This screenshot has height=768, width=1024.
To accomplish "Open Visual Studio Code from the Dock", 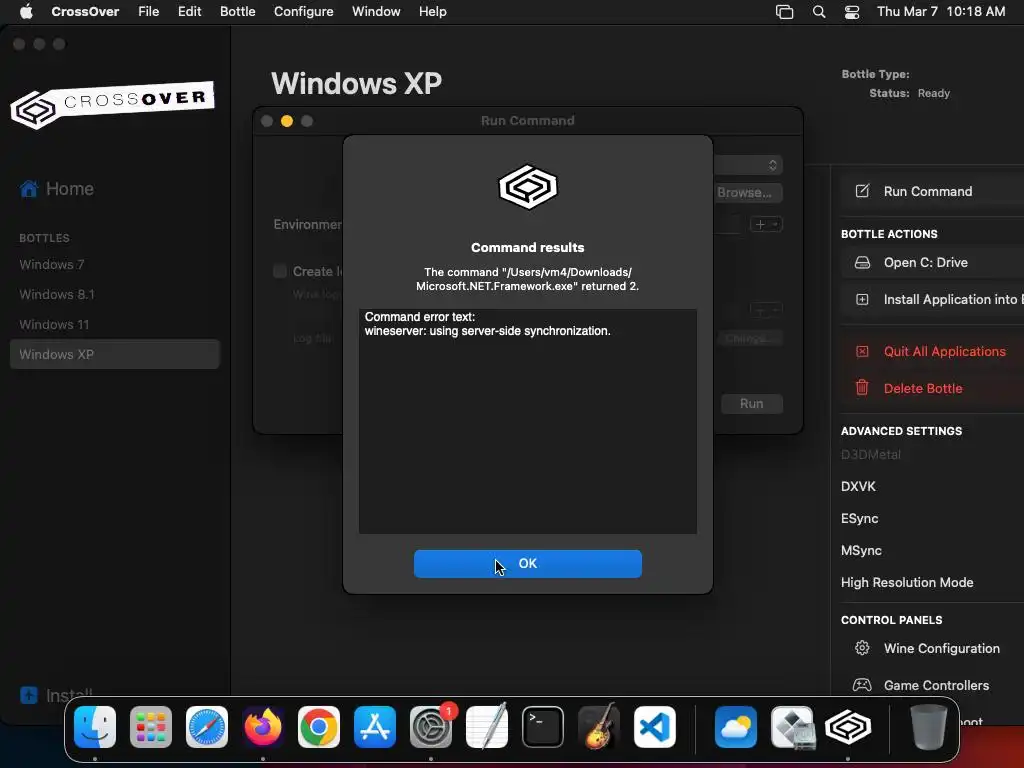I will [654, 727].
